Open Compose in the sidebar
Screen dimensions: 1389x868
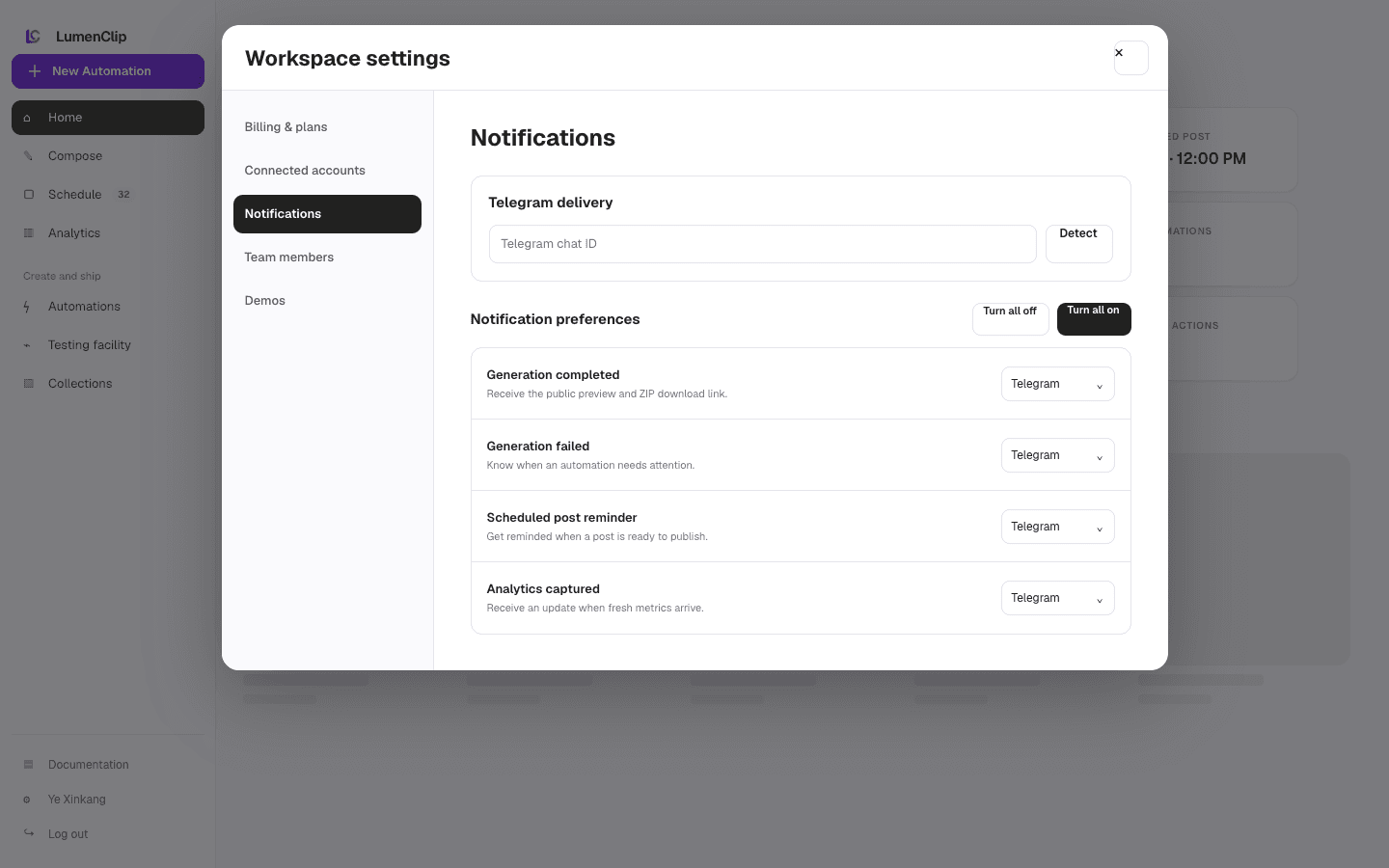[108, 156]
